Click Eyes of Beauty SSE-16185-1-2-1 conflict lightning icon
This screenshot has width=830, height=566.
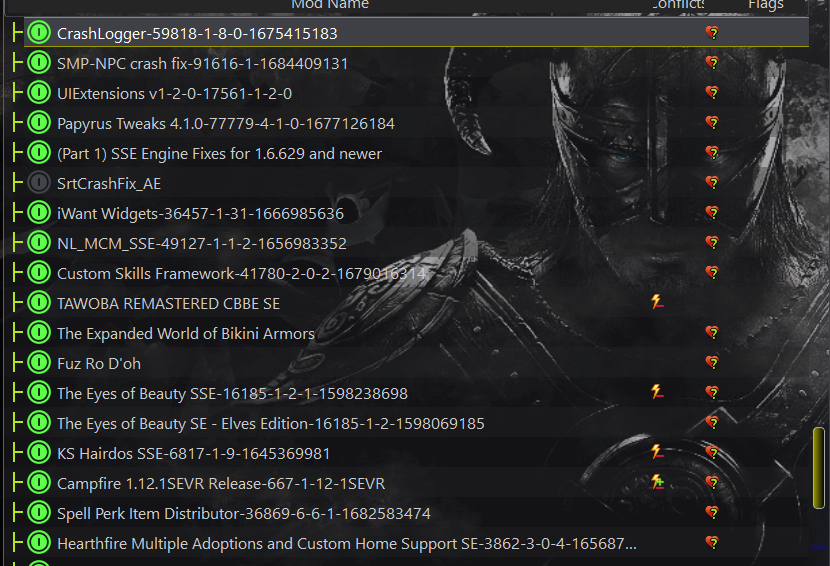pos(657,392)
